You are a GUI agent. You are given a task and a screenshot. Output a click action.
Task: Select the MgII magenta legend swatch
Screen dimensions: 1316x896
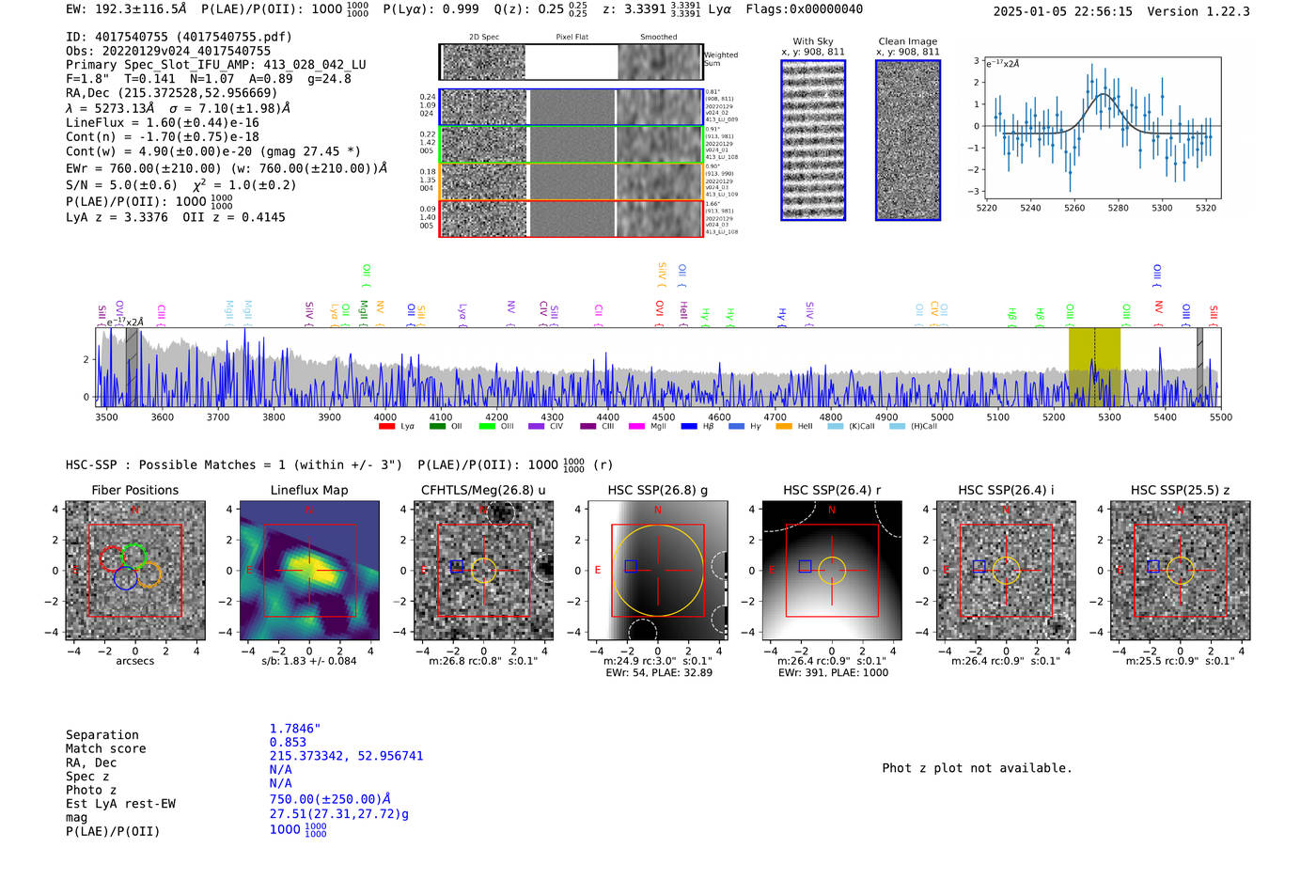636,426
